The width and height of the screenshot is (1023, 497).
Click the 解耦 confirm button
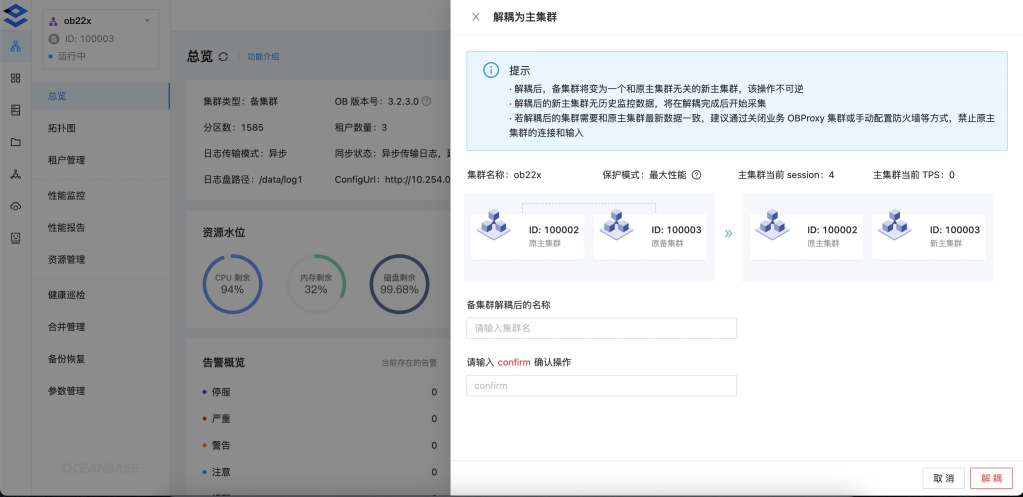(991, 478)
